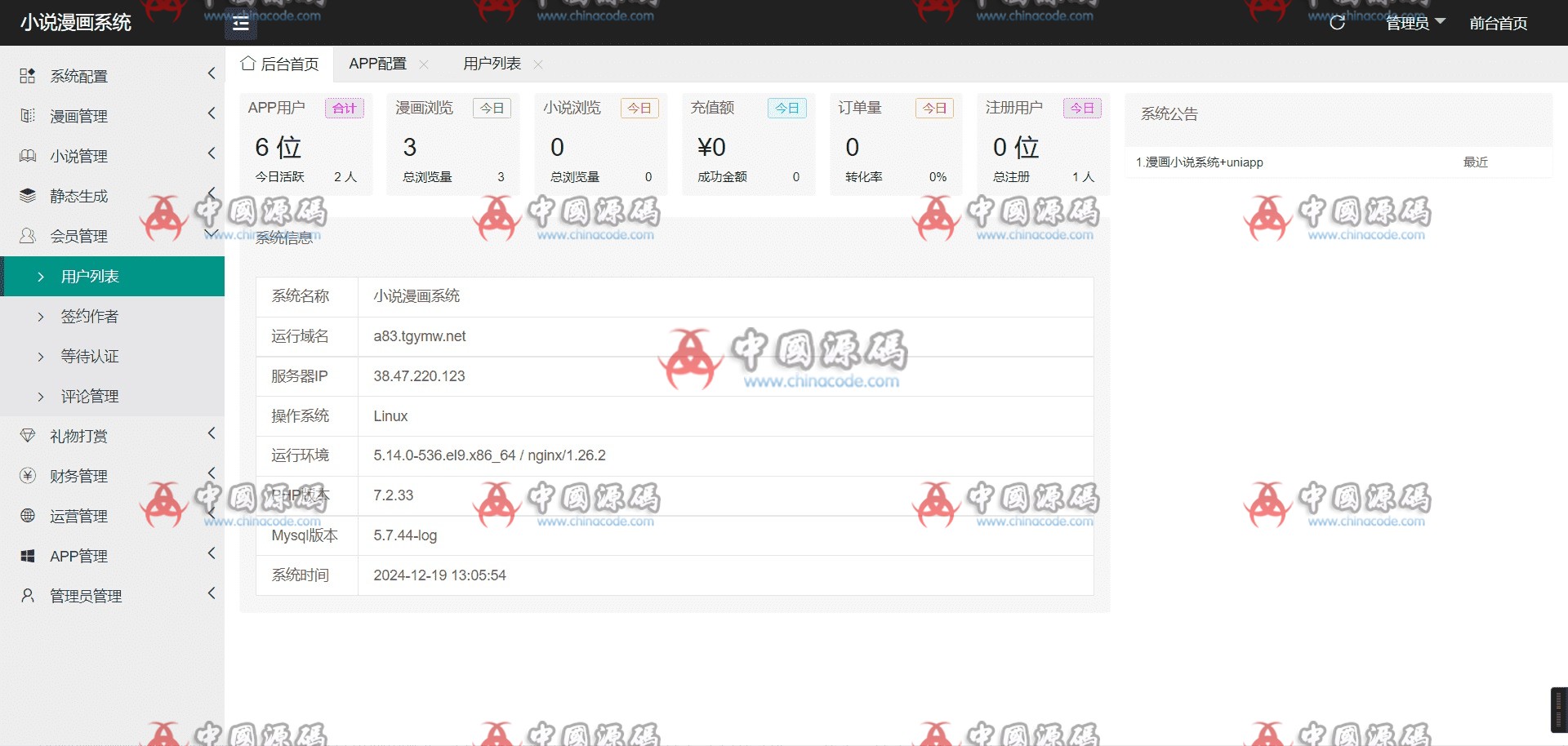Click the APP管理 windows icon
This screenshot has height=746, width=1568.
(27, 556)
